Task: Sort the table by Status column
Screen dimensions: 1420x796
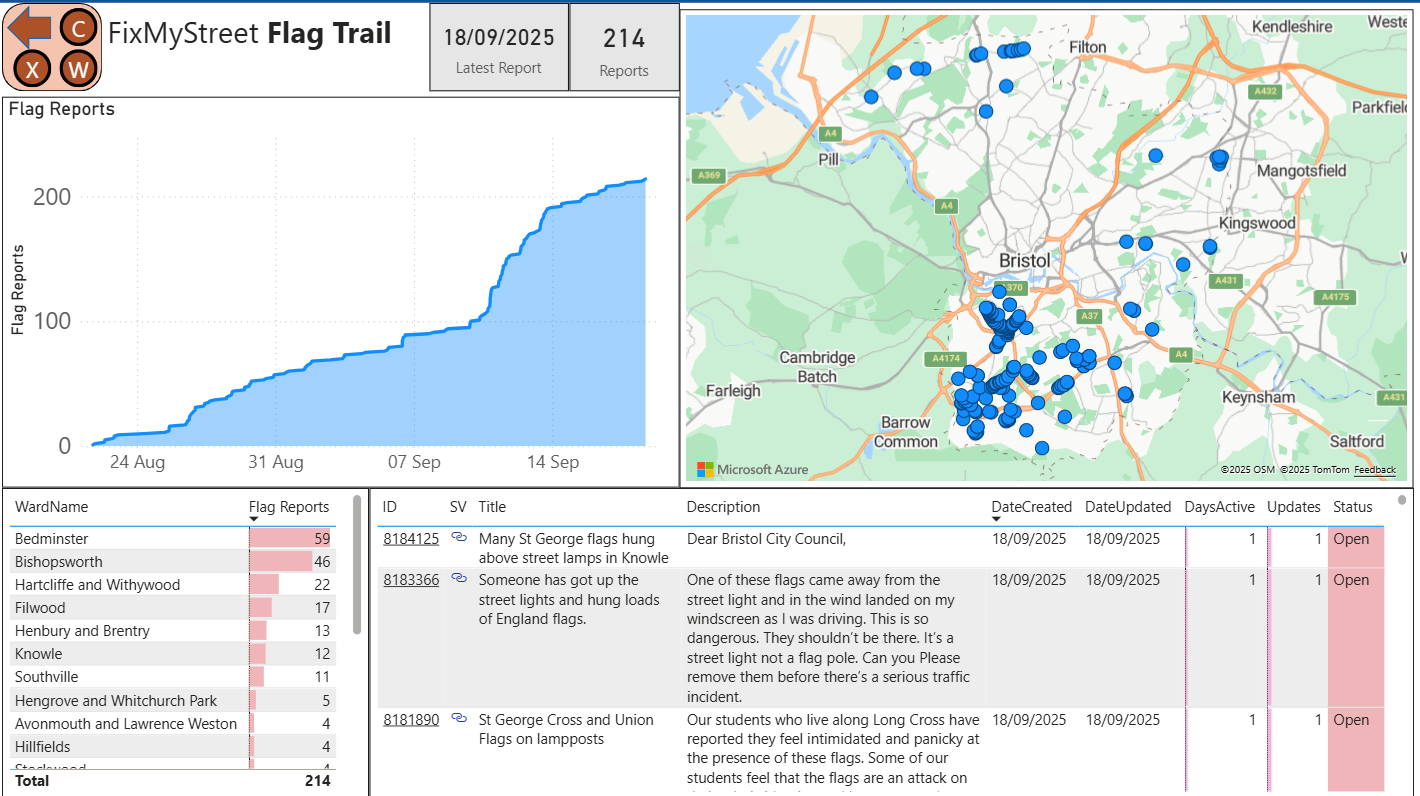Action: pos(1352,507)
